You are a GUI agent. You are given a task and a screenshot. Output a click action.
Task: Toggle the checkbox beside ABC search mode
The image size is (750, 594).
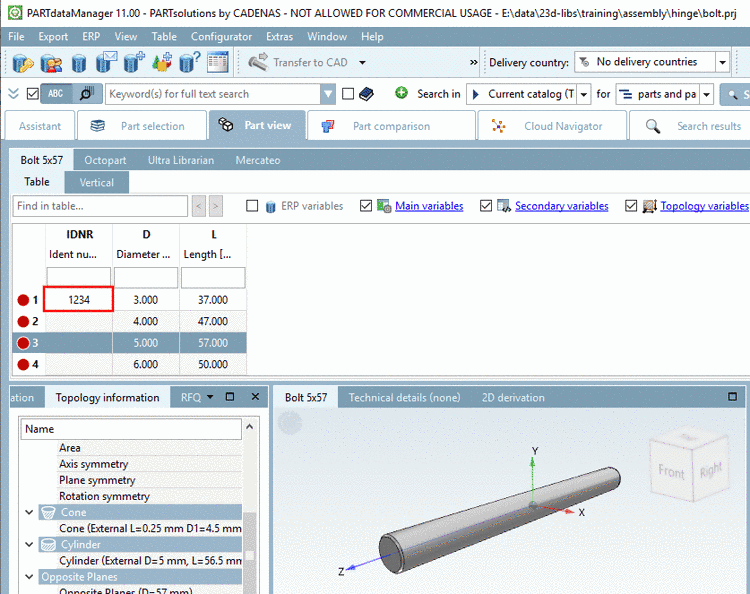click(x=33, y=94)
